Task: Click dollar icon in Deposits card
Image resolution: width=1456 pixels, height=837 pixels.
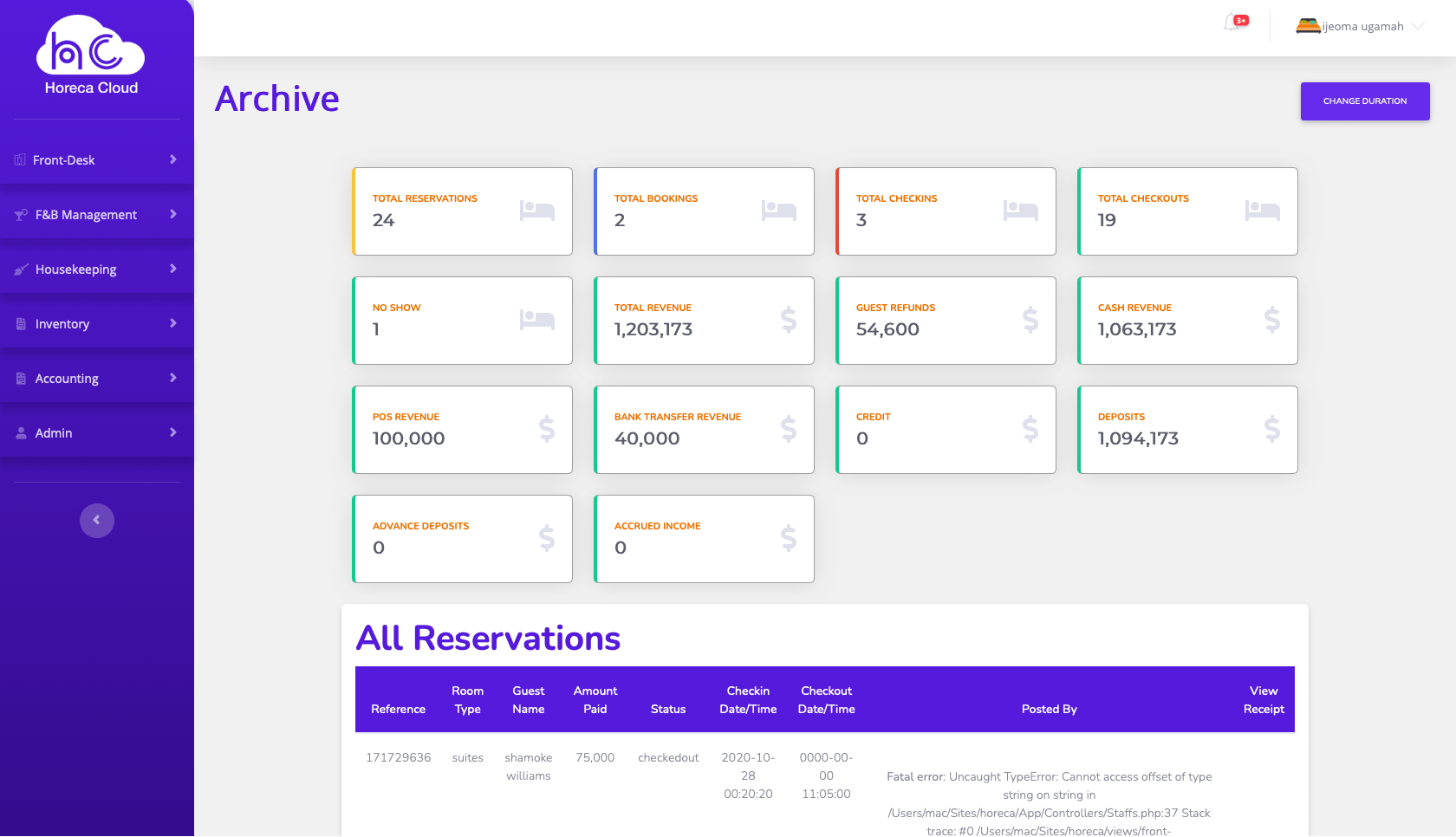Action: [1272, 430]
